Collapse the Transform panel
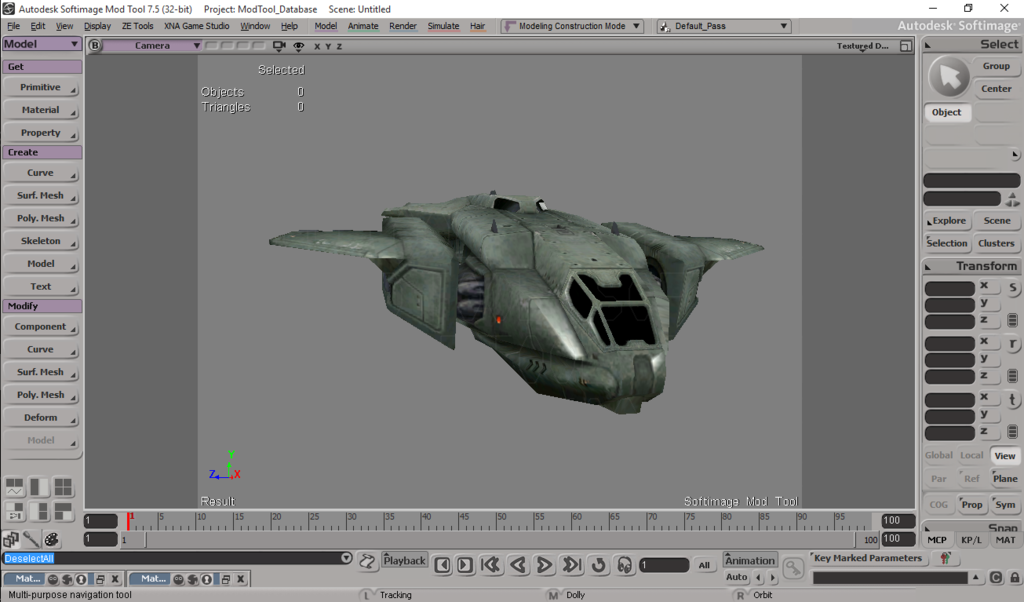 [928, 266]
